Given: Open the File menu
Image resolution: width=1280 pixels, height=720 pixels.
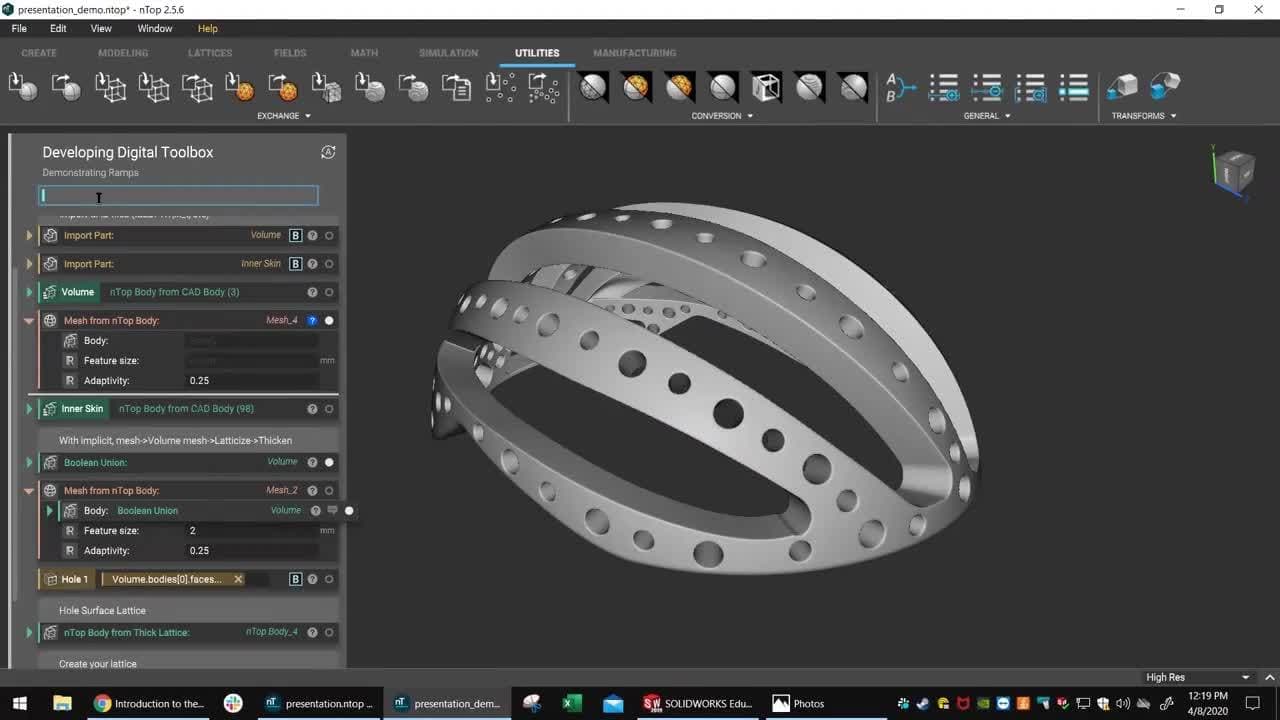Looking at the screenshot, I should pyautogui.click(x=19, y=29).
